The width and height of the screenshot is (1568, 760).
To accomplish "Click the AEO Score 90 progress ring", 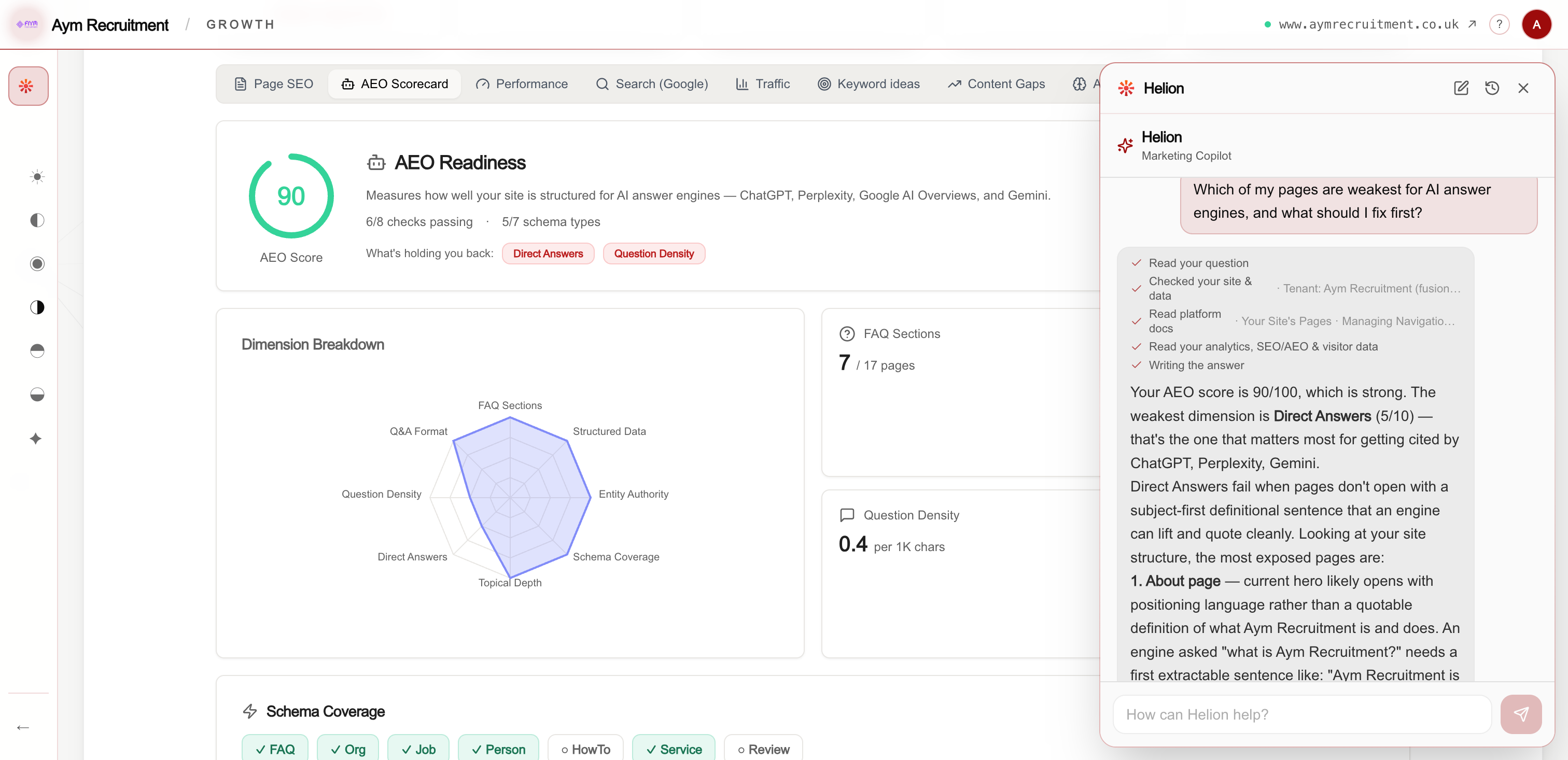I will (x=291, y=195).
